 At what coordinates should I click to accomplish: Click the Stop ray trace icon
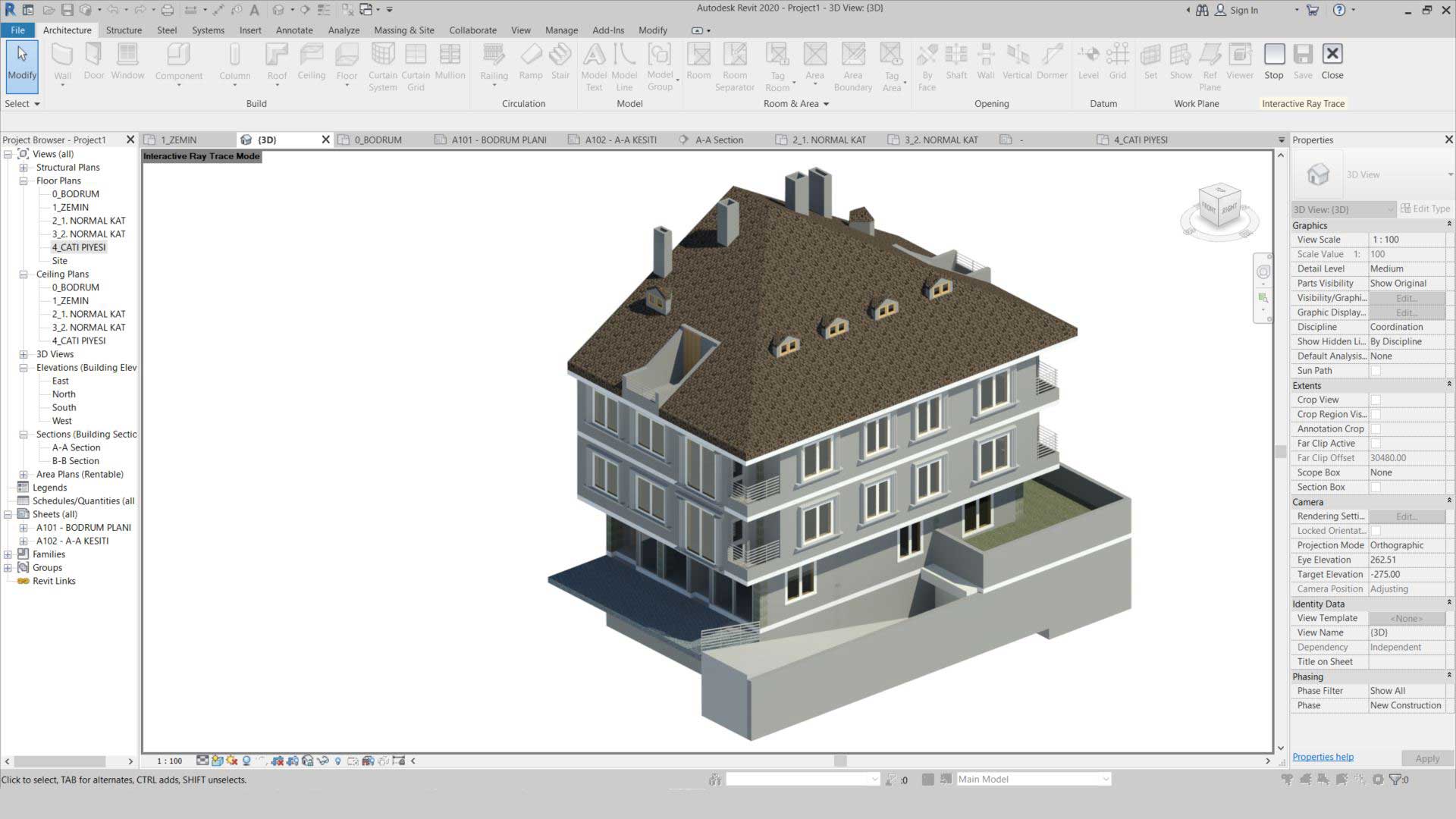[x=1274, y=55]
